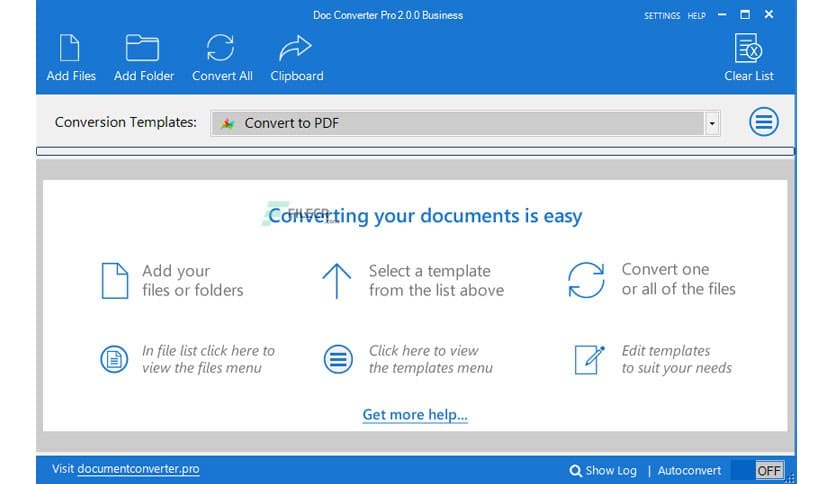Viewport: 836px width, 484px height.
Task: Click the Clipboard arrow icon
Action: click(x=296, y=48)
